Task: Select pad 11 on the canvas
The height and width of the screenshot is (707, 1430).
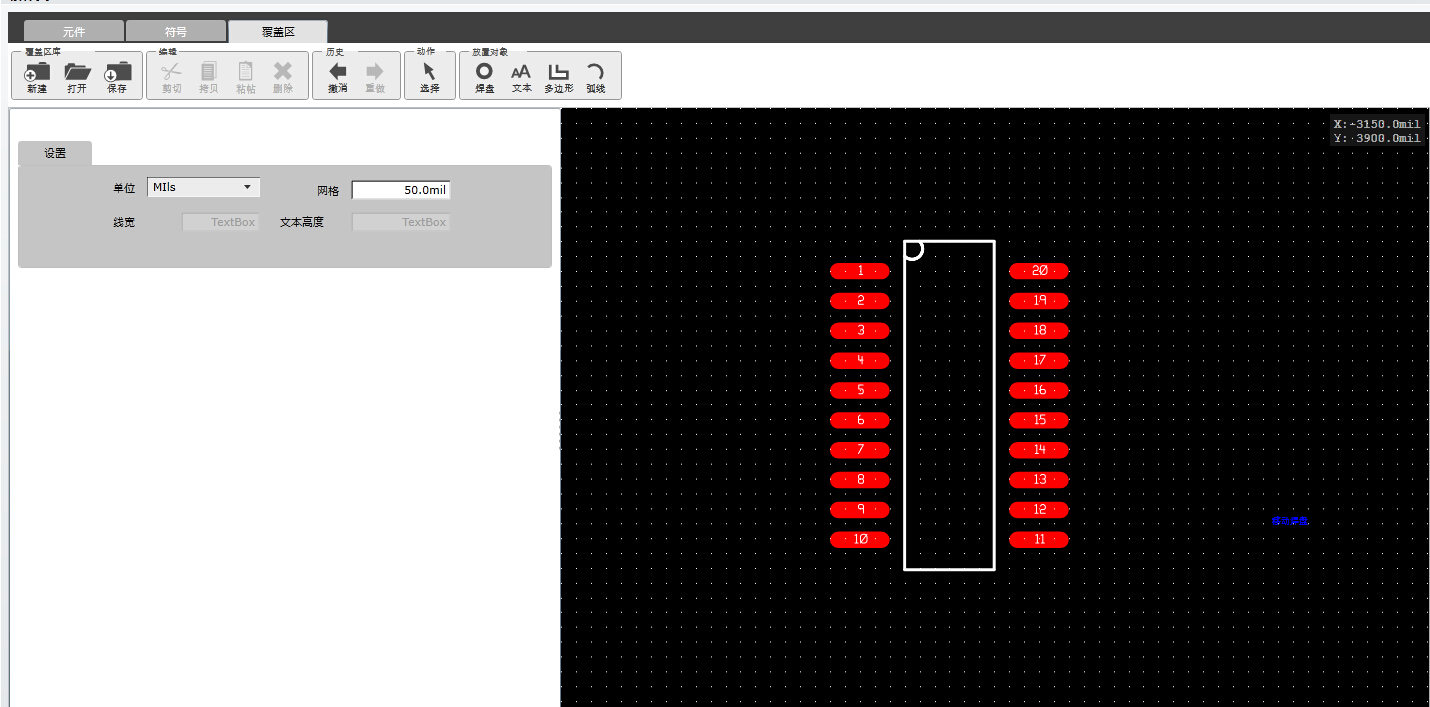Action: [1039, 540]
